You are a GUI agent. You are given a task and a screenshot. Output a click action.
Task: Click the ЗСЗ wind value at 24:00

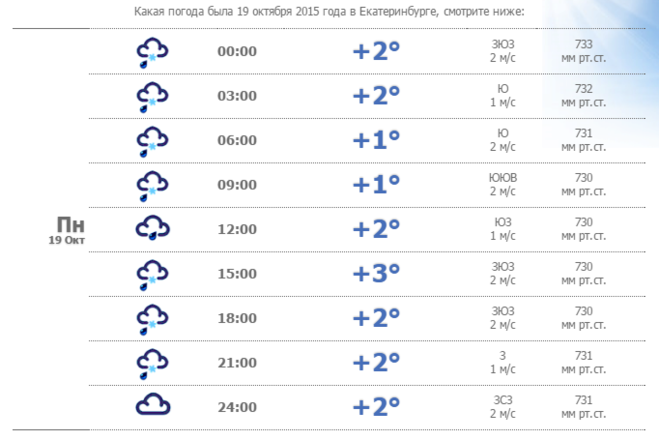(503, 400)
